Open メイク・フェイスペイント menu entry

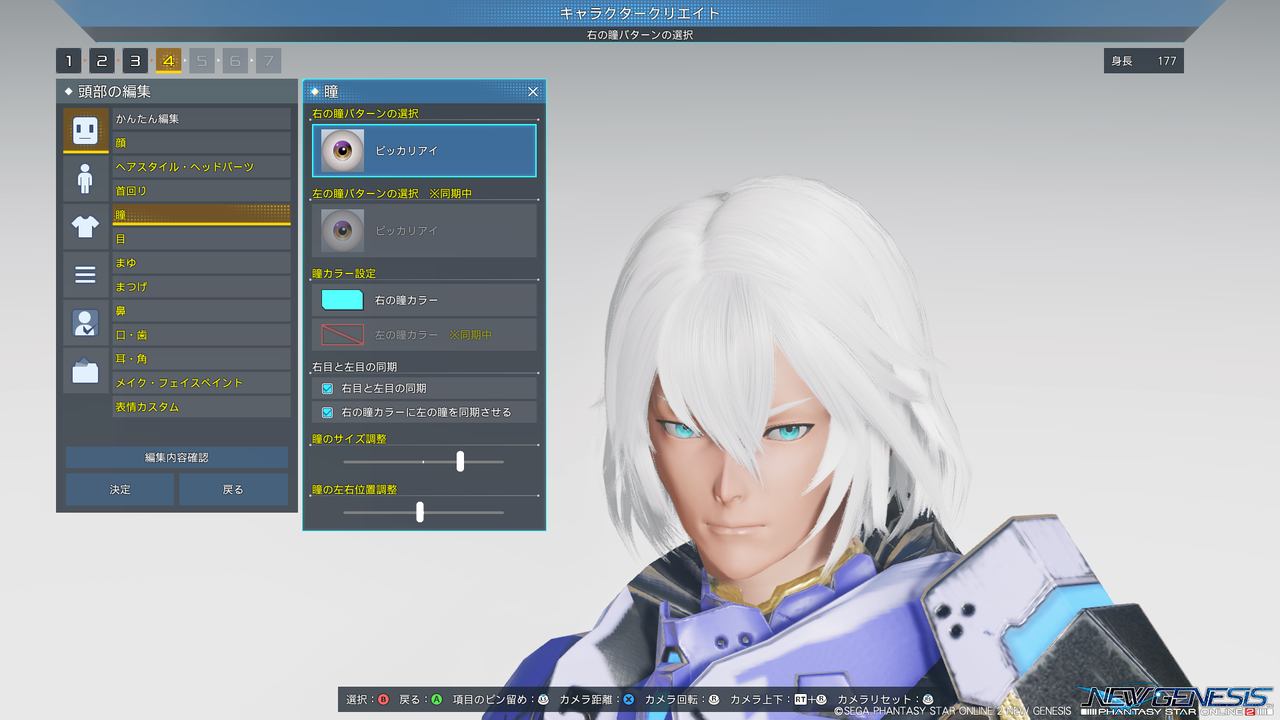point(201,383)
